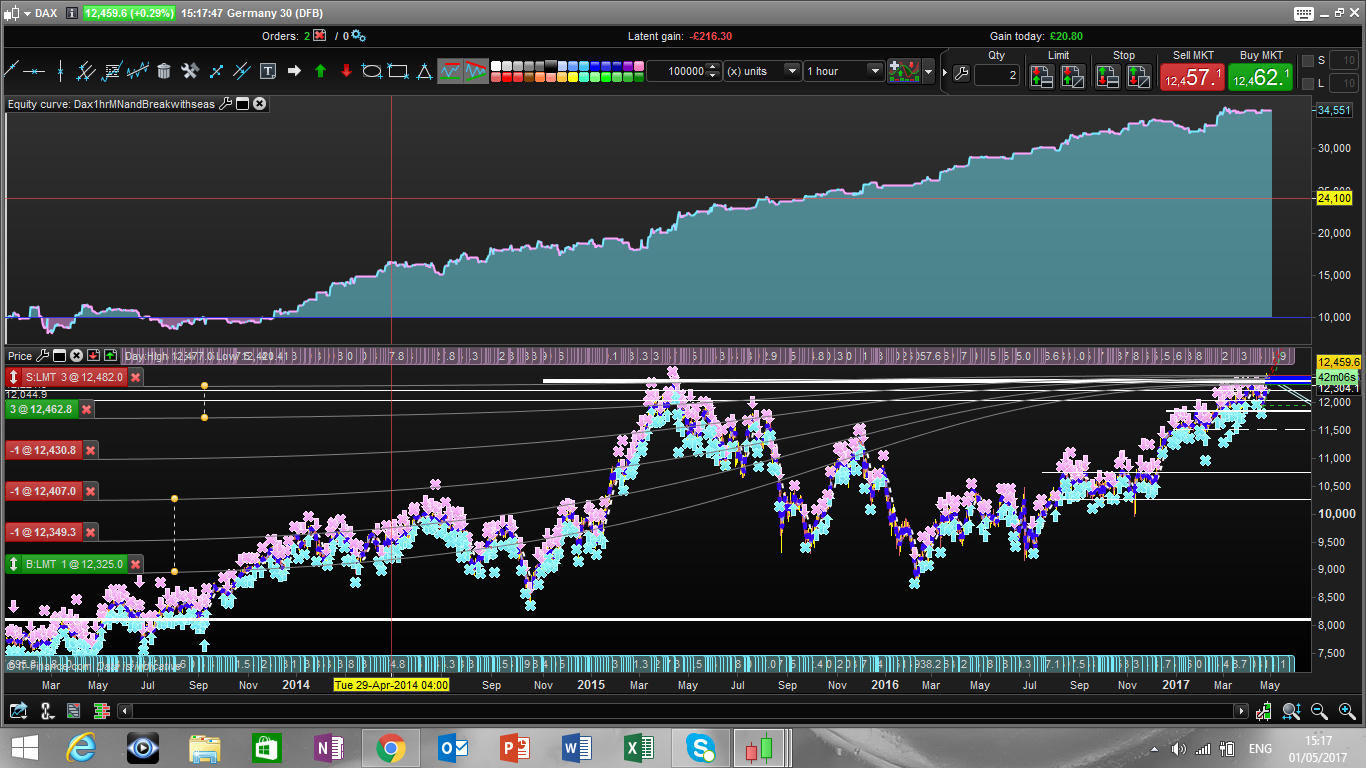Close the -1 @ 12,349.3 position
The image size is (1366, 768).
[90, 532]
